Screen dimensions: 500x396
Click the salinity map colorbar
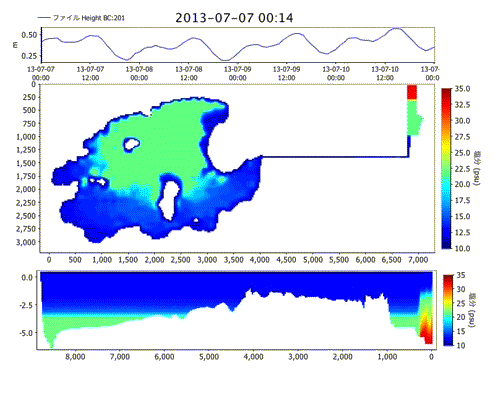(446, 168)
